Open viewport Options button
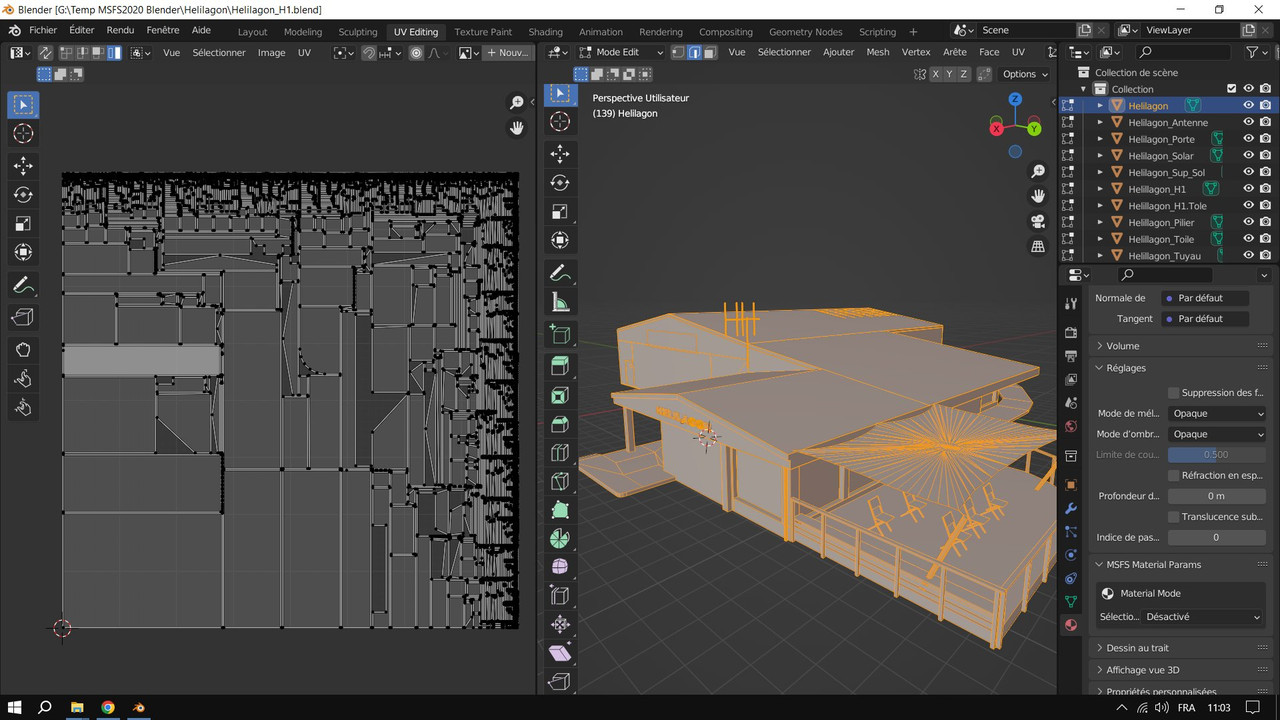 (1025, 74)
